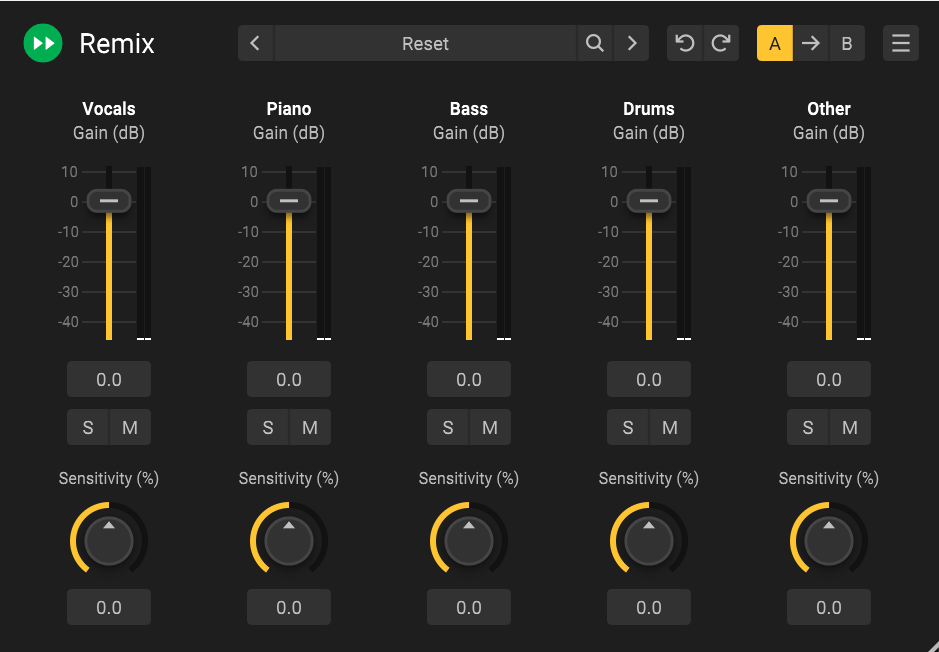Open the hamburger options menu
The width and height of the screenshot is (939, 652).
901,44
